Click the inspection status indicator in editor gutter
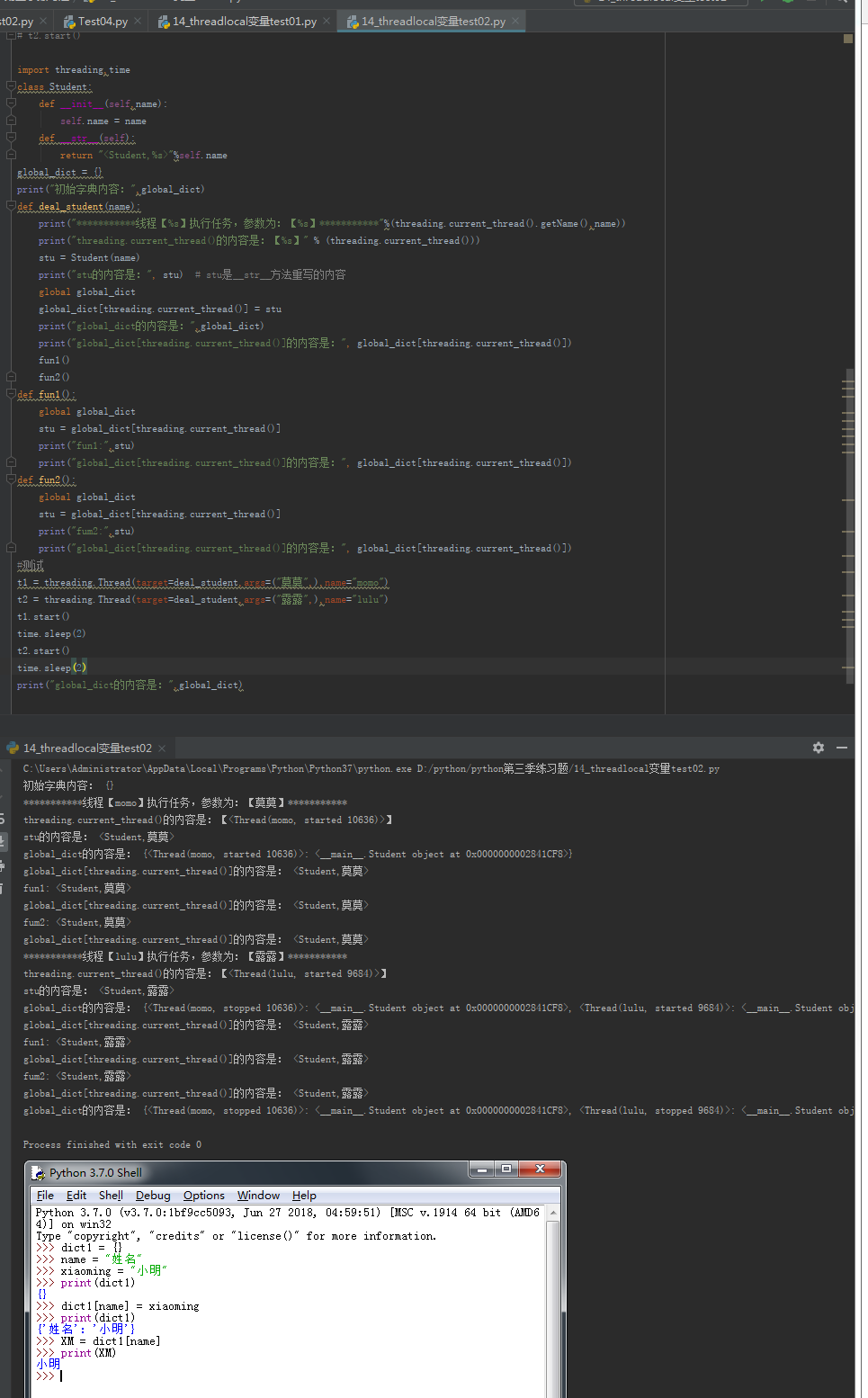Viewport: 868px width, 1398px height. pos(848,38)
